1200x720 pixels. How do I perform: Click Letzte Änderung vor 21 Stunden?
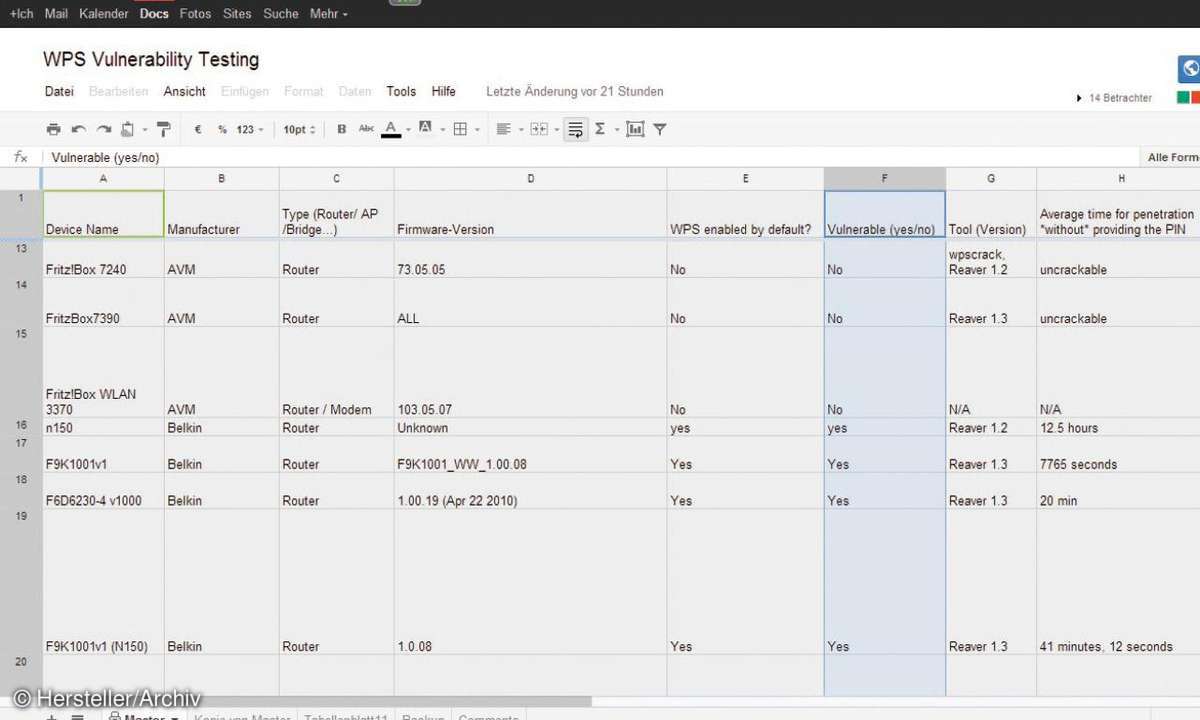pos(575,91)
